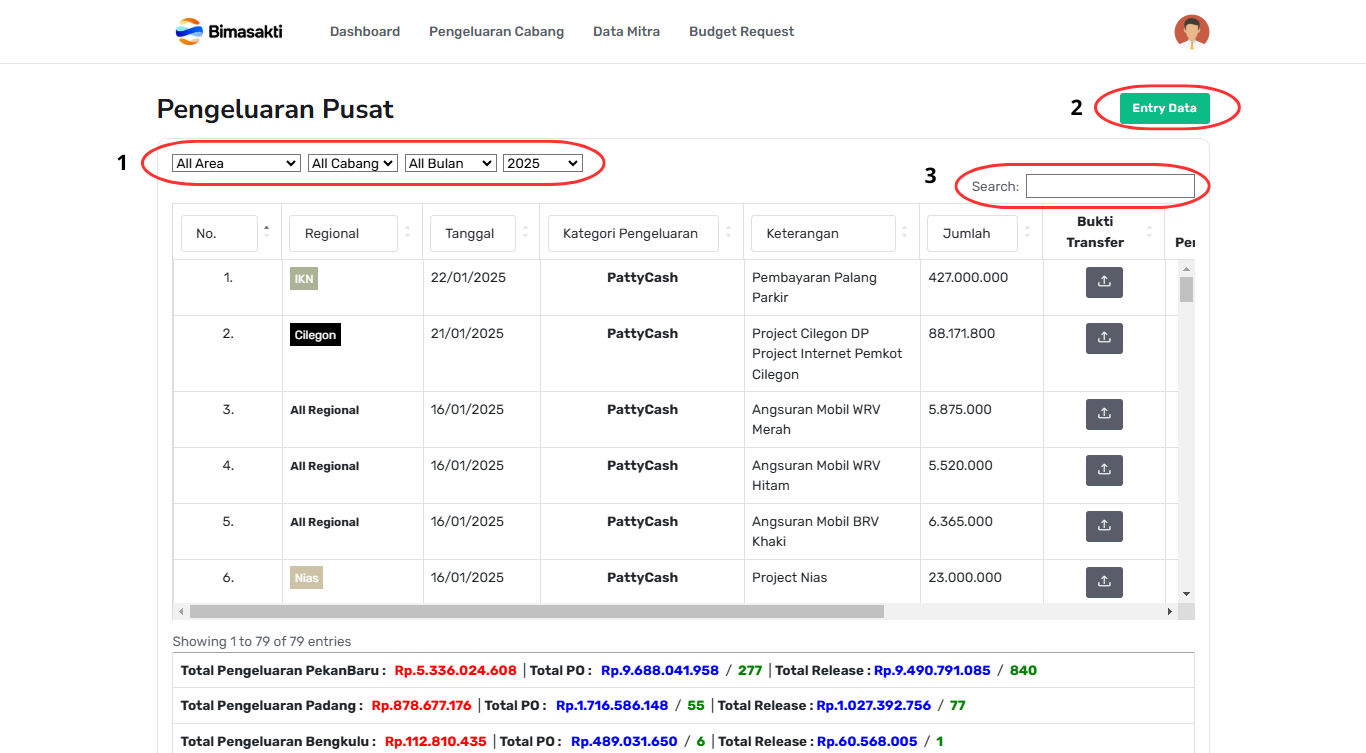The image size is (1366, 753).
Task: Open the user profile avatar
Action: 1191,32
